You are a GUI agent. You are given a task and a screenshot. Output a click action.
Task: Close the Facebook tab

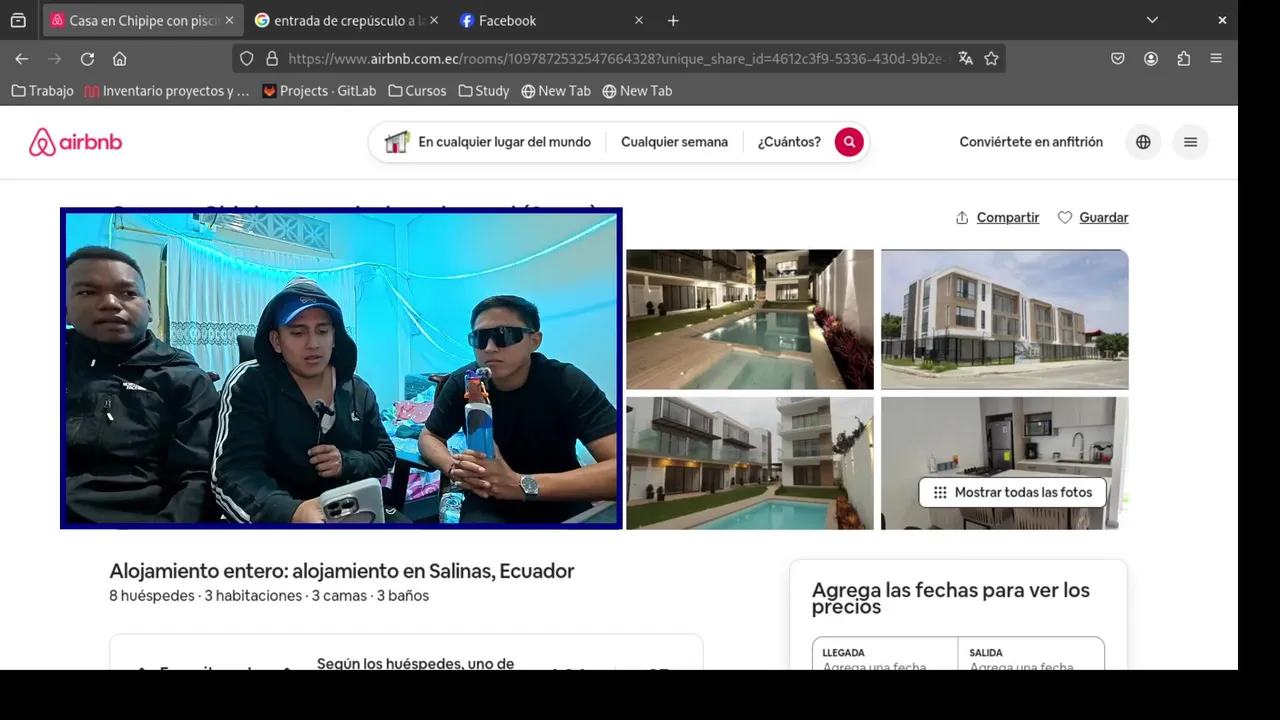click(639, 20)
